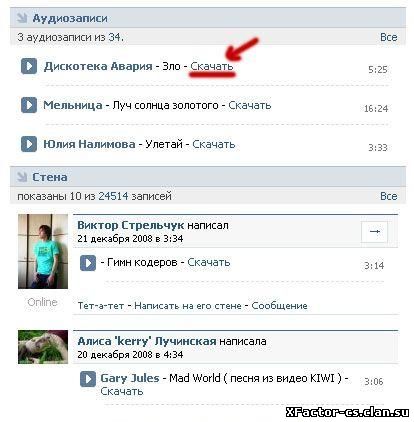Download the Зло song via Скачать
This screenshot has height=422, width=414.
coord(212,66)
